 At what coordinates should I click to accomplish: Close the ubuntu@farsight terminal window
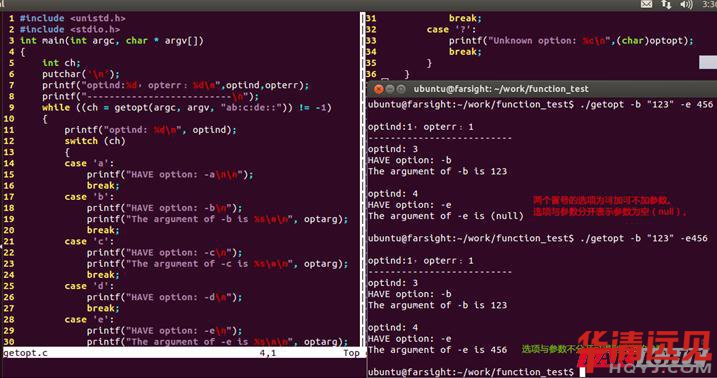point(379,89)
